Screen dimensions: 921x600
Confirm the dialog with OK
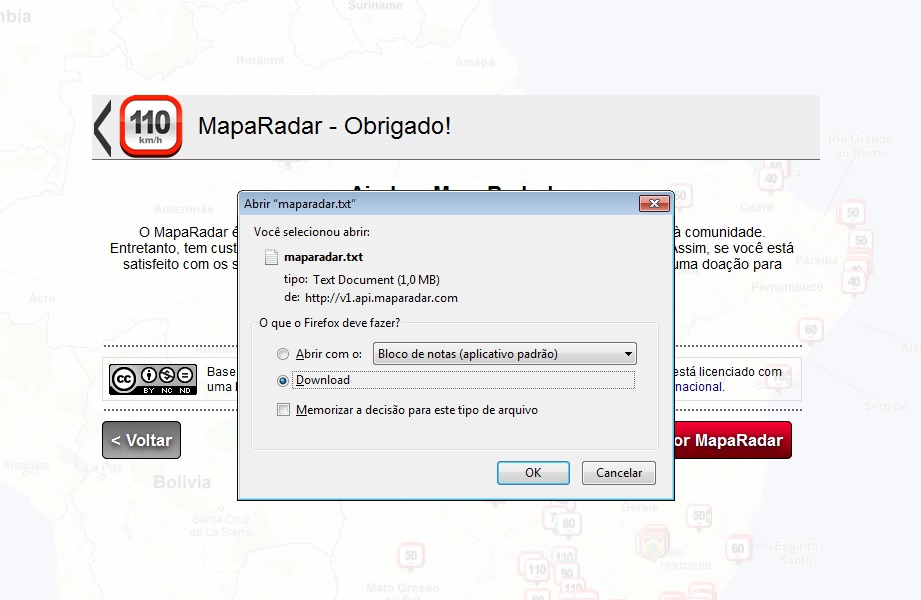pos(533,473)
